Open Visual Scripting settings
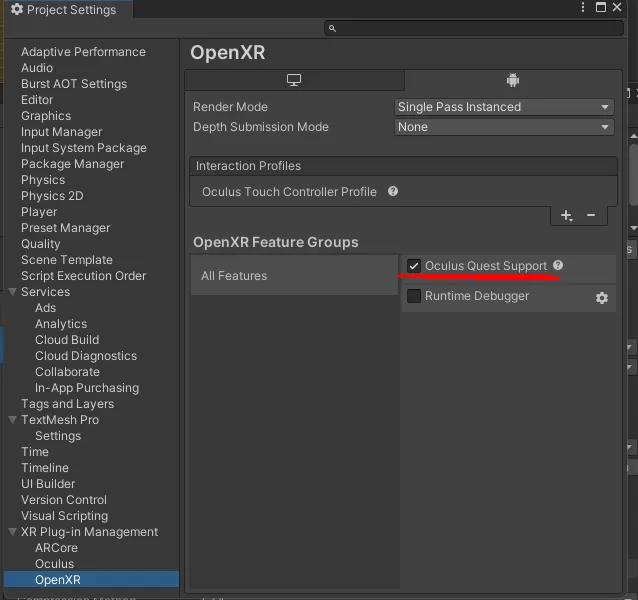 (65, 516)
